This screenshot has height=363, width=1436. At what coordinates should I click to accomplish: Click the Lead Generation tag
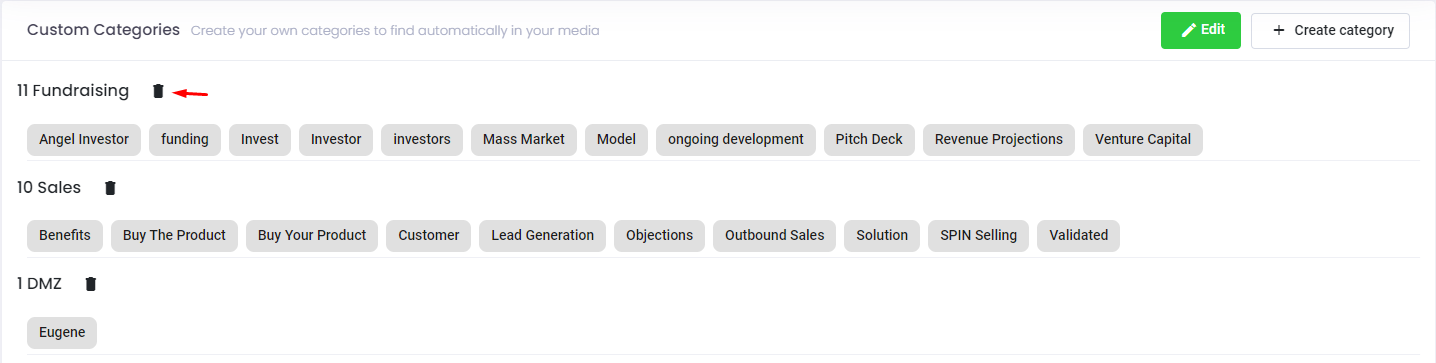542,235
